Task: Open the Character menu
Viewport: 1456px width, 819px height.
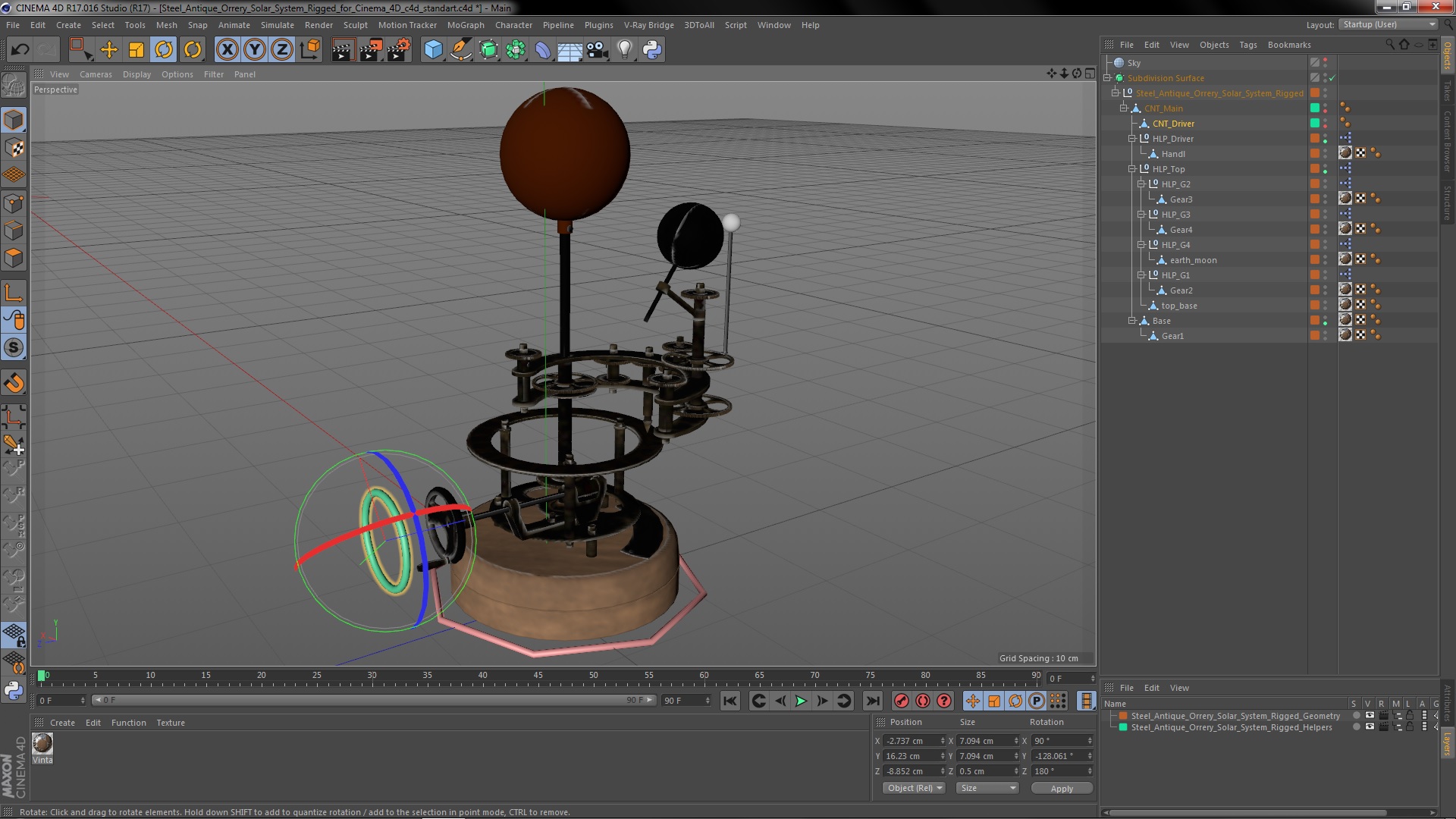Action: (x=513, y=25)
